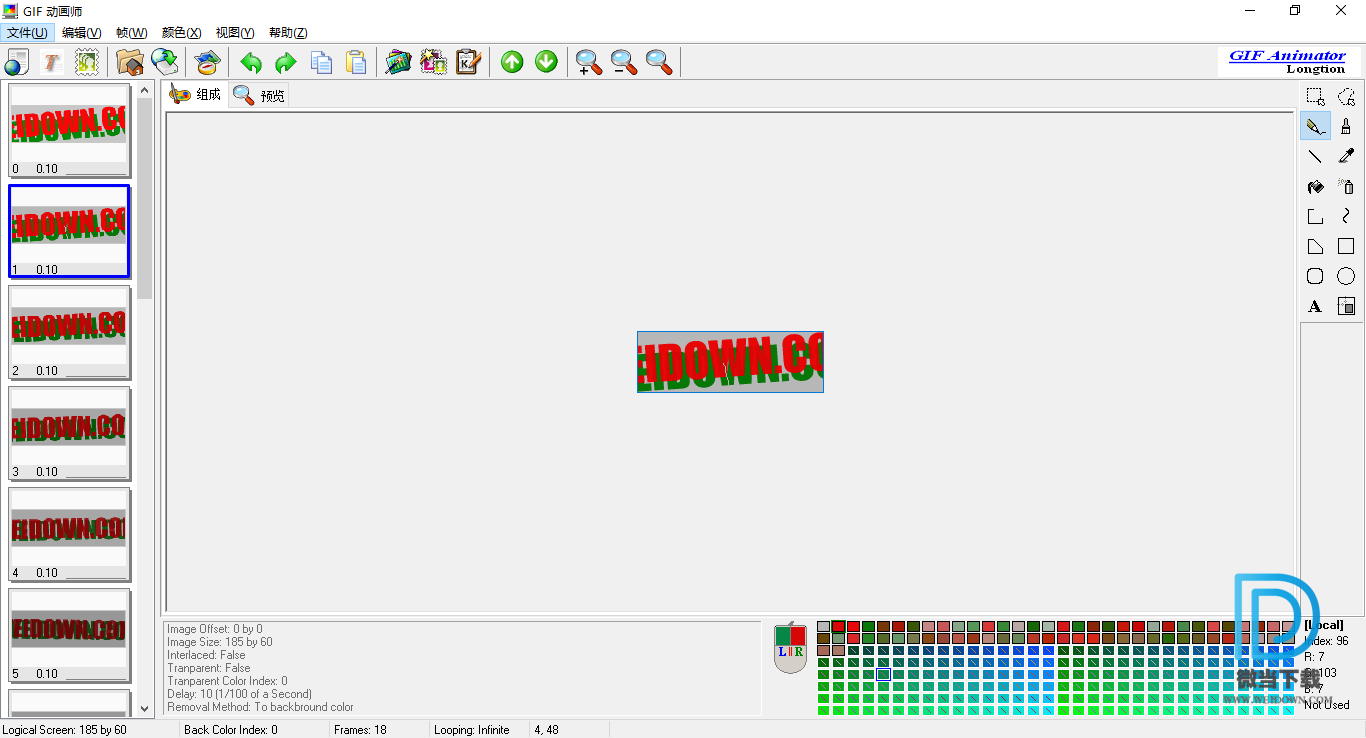The width and height of the screenshot is (1366, 738).
Task: Move frame down with green down arrow
Action: pos(546,62)
